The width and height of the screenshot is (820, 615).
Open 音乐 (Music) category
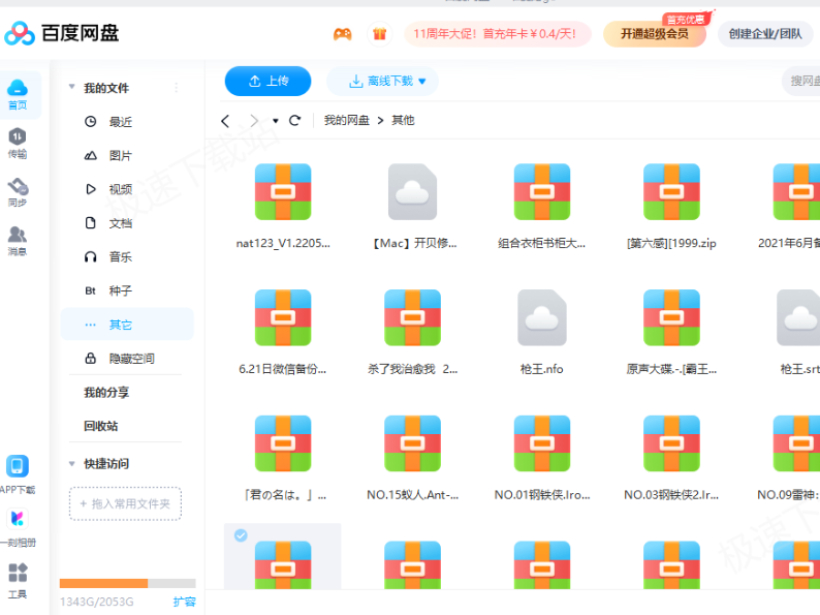click(x=127, y=257)
